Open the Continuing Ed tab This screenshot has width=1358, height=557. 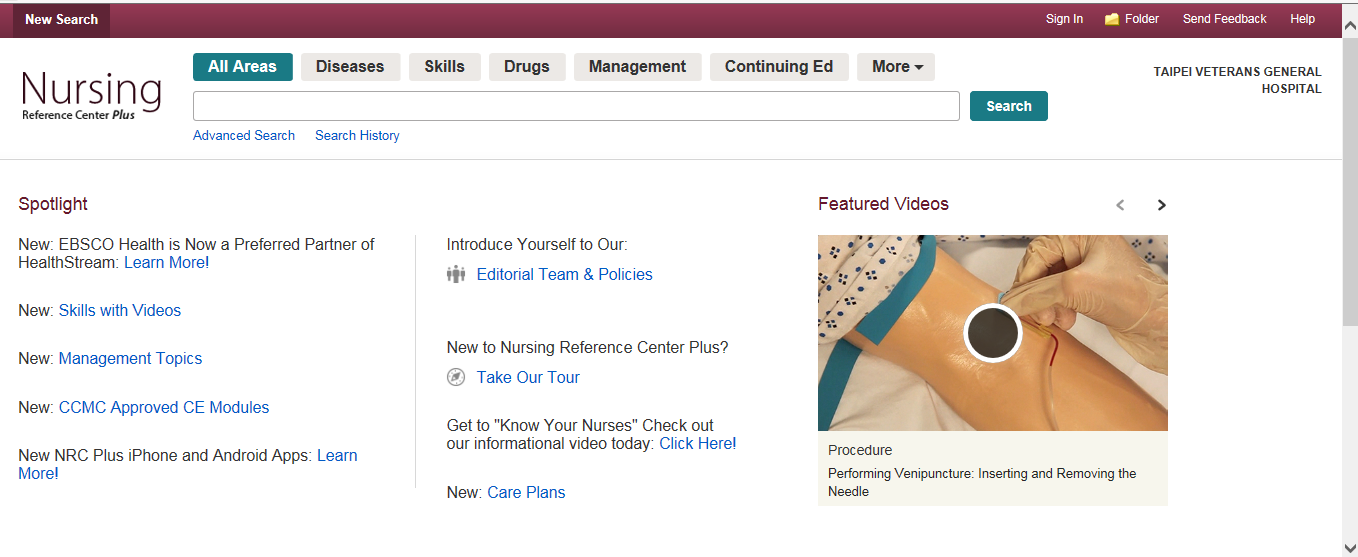(x=779, y=67)
